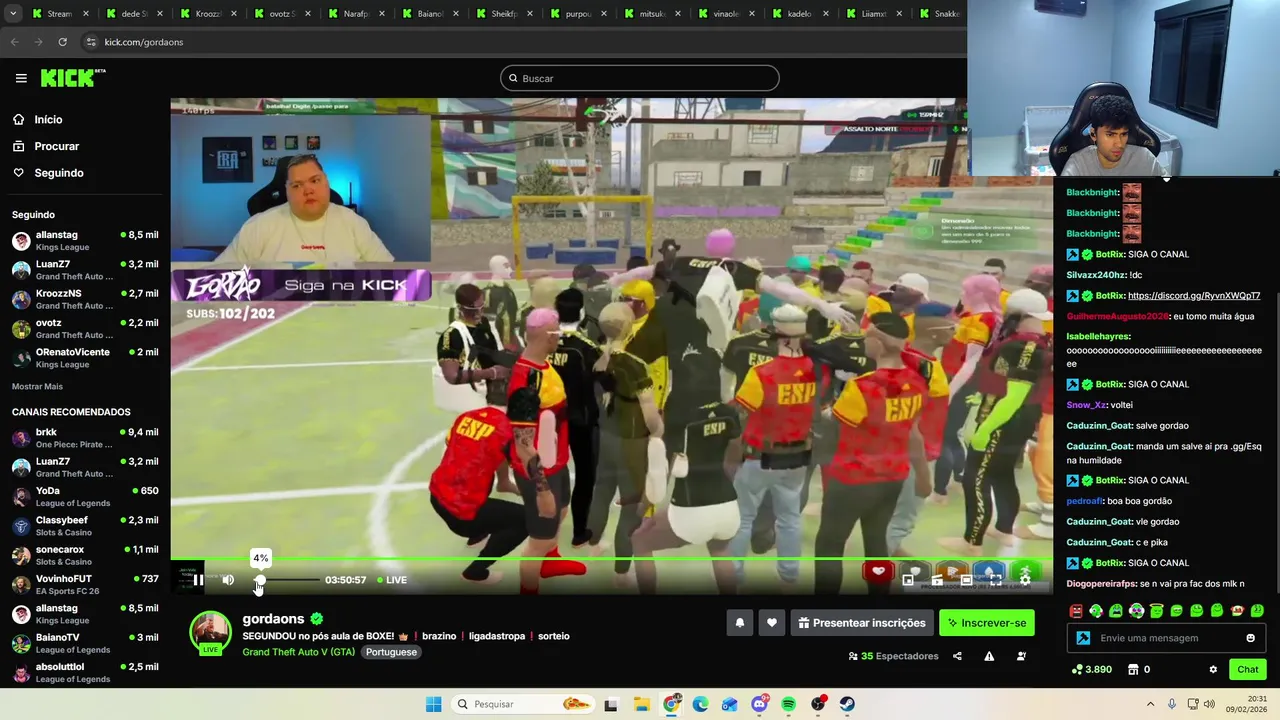1280x720 pixels.
Task: Switch to the kadelo browser tab
Action: (802, 14)
